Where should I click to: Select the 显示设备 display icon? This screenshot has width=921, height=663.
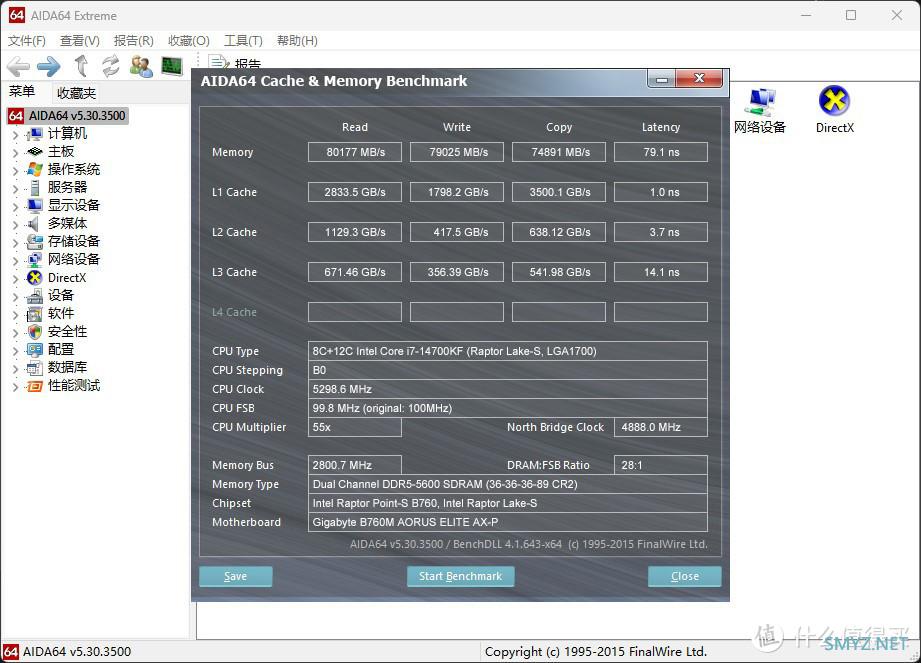click(35, 206)
